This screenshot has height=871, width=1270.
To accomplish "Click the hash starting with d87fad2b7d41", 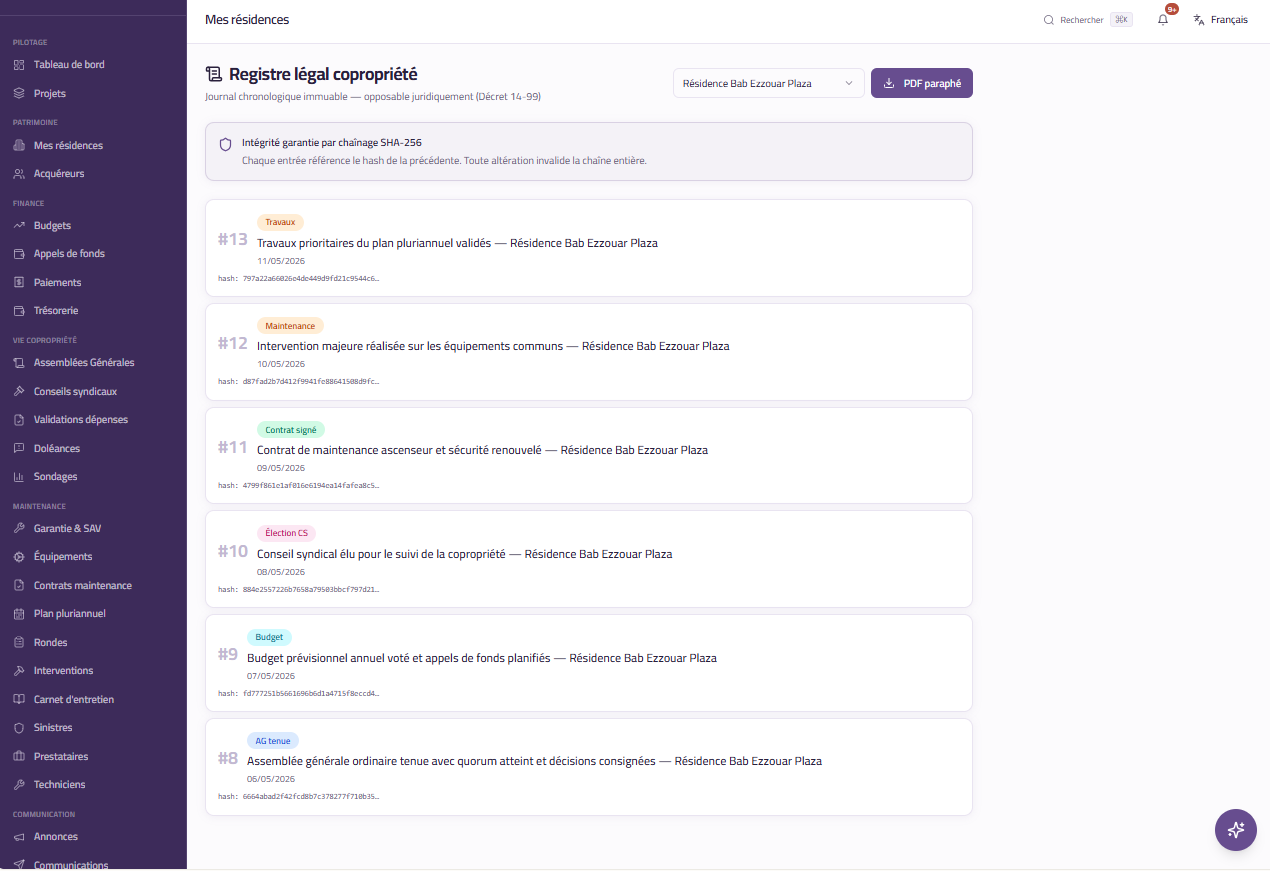I will click(311, 382).
